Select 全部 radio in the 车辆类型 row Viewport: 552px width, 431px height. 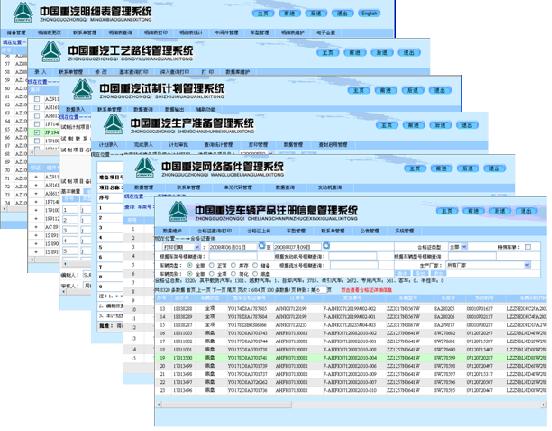pyautogui.click(x=190, y=265)
